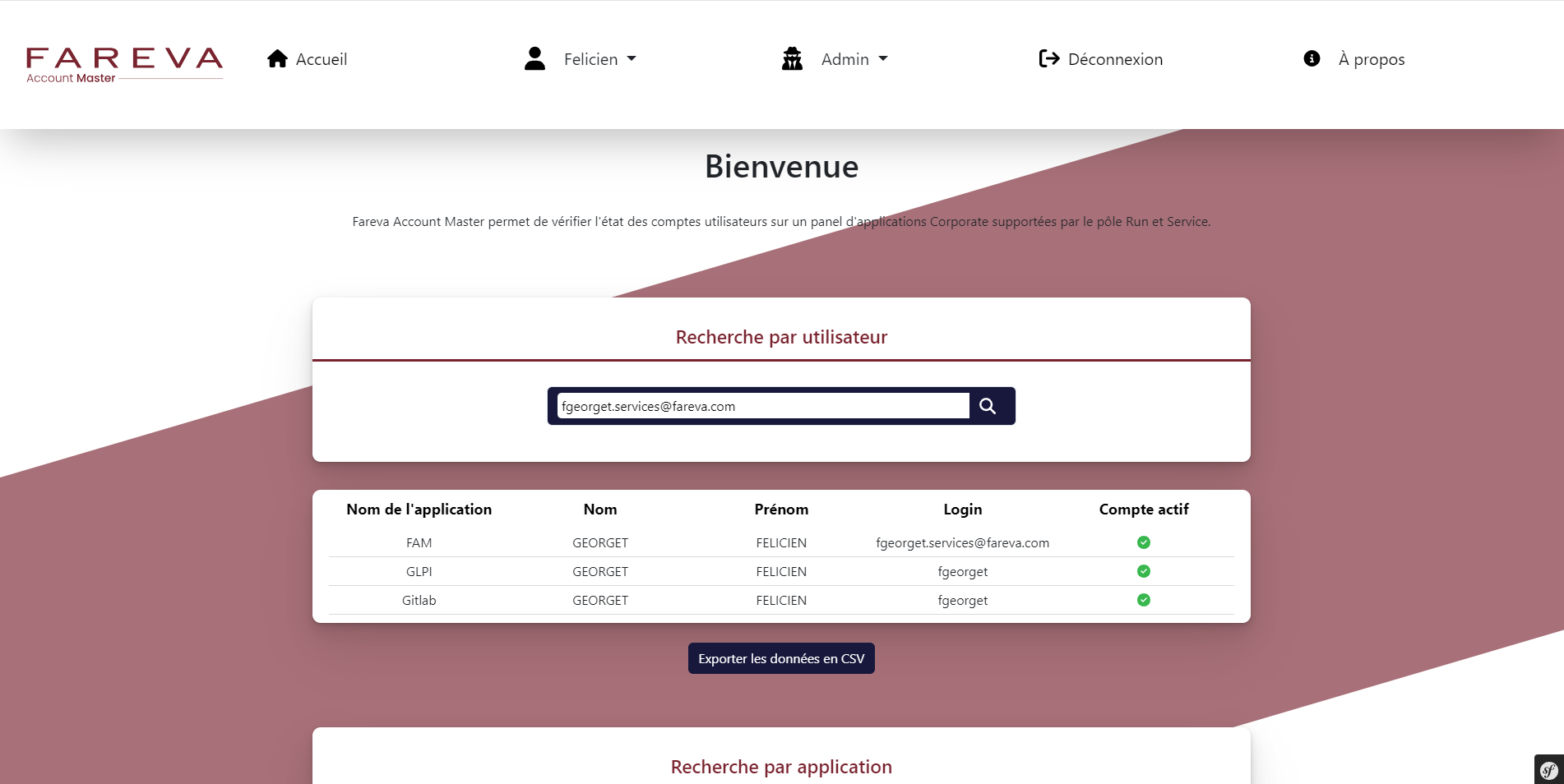
Task: Click the Admin shield icon
Action: coord(791,58)
